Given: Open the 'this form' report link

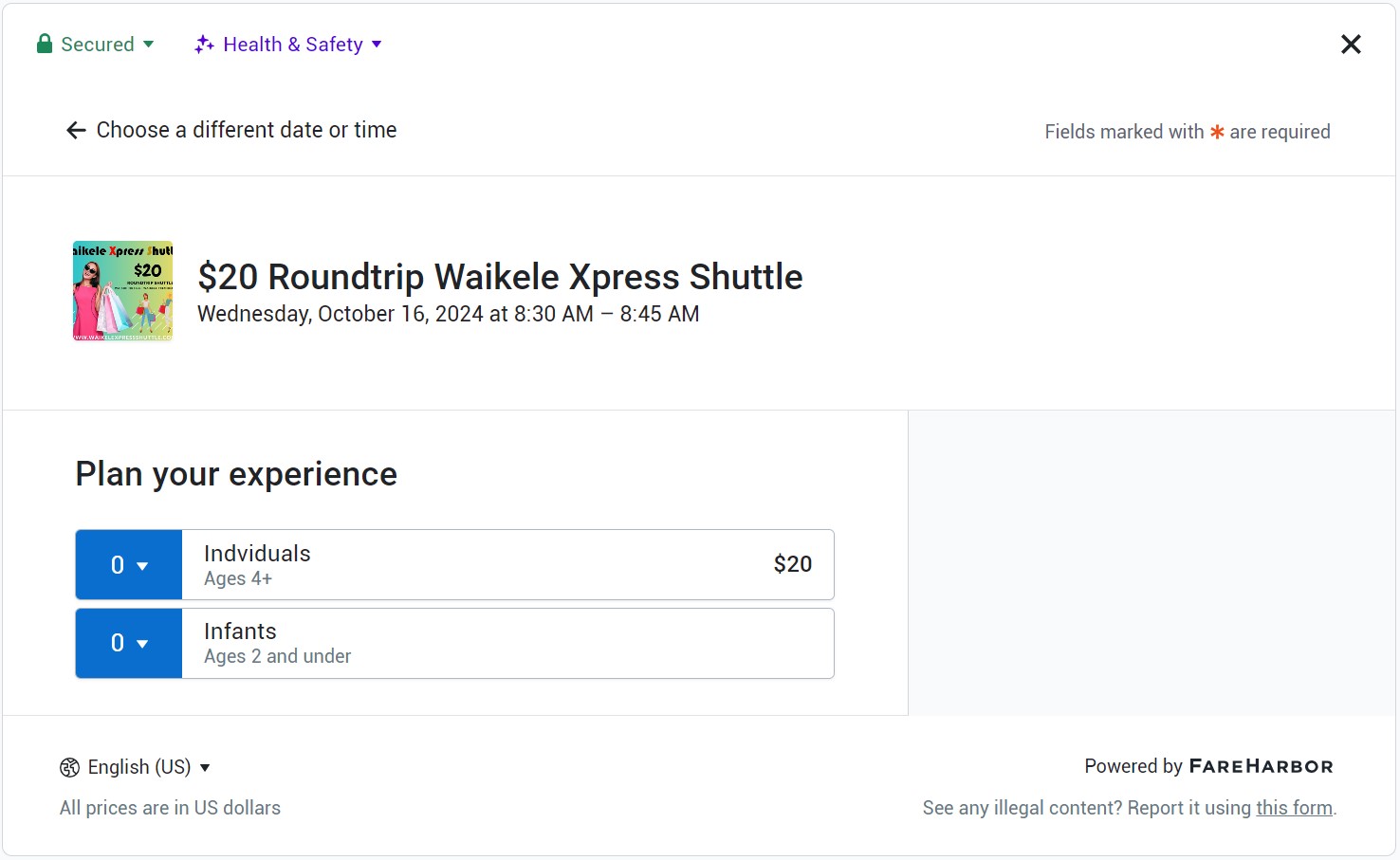Looking at the screenshot, I should (1294, 808).
